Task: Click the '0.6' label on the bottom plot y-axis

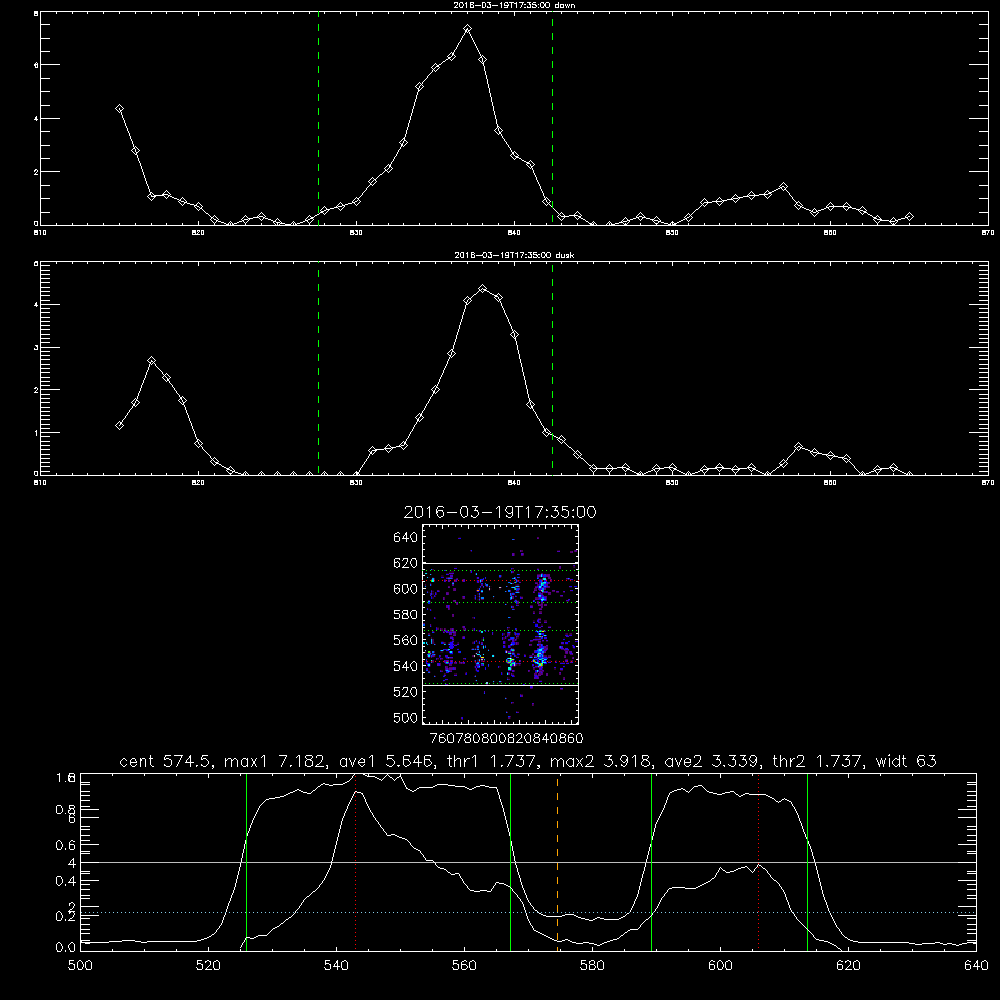Action: coord(65,845)
